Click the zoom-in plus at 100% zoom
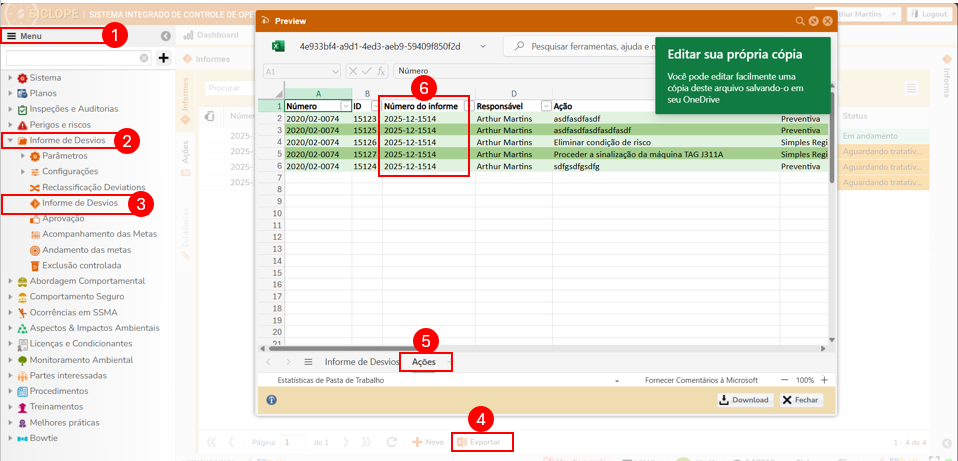This screenshot has height=461, width=958. (x=824, y=381)
